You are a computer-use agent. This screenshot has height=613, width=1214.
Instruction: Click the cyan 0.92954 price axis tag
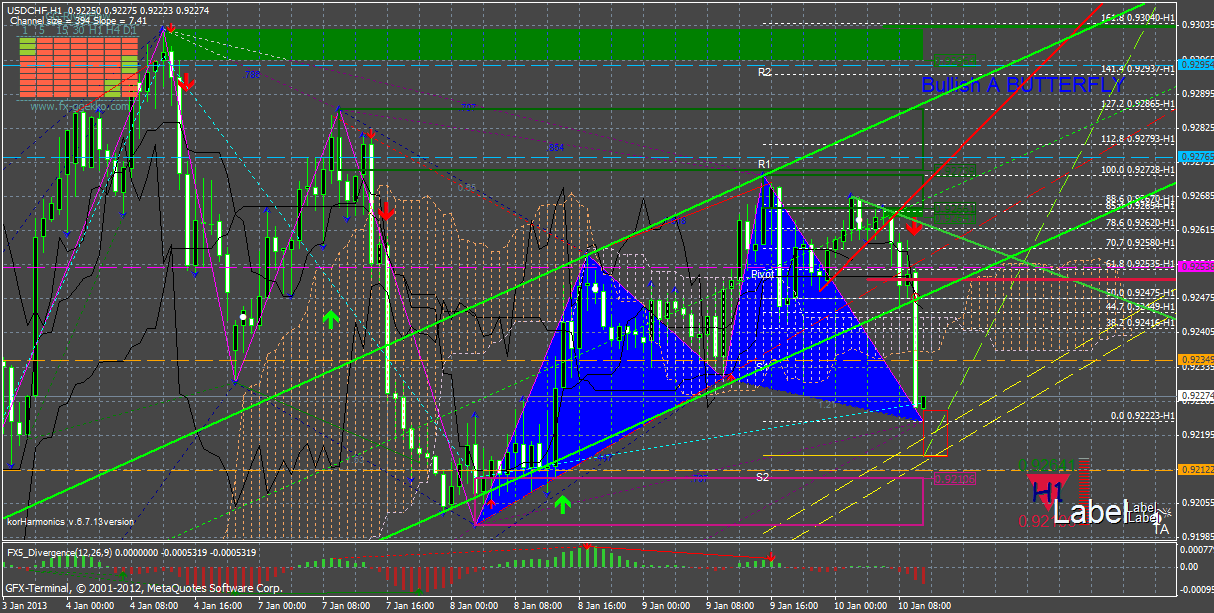(1196, 63)
